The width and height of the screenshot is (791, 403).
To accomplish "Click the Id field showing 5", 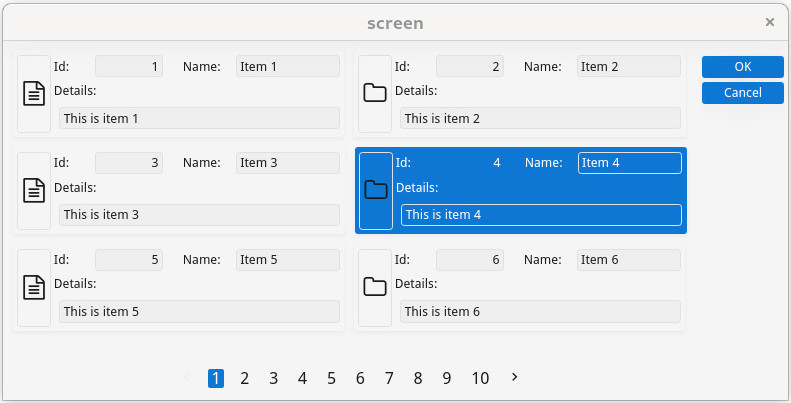I will pos(129,260).
